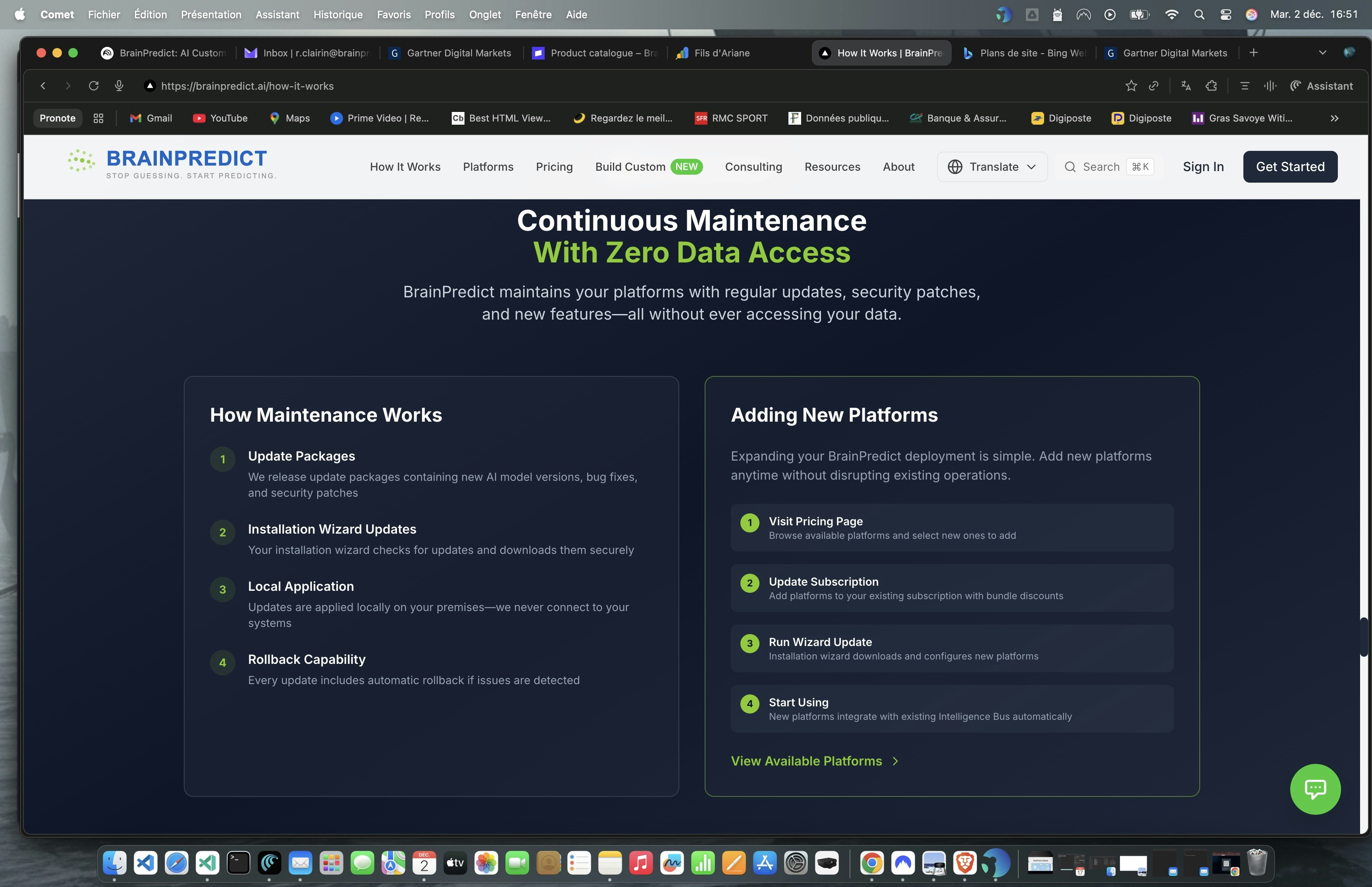The width and height of the screenshot is (1372, 887).
Task: Show more bookmarks with double chevron
Action: tap(1334, 118)
